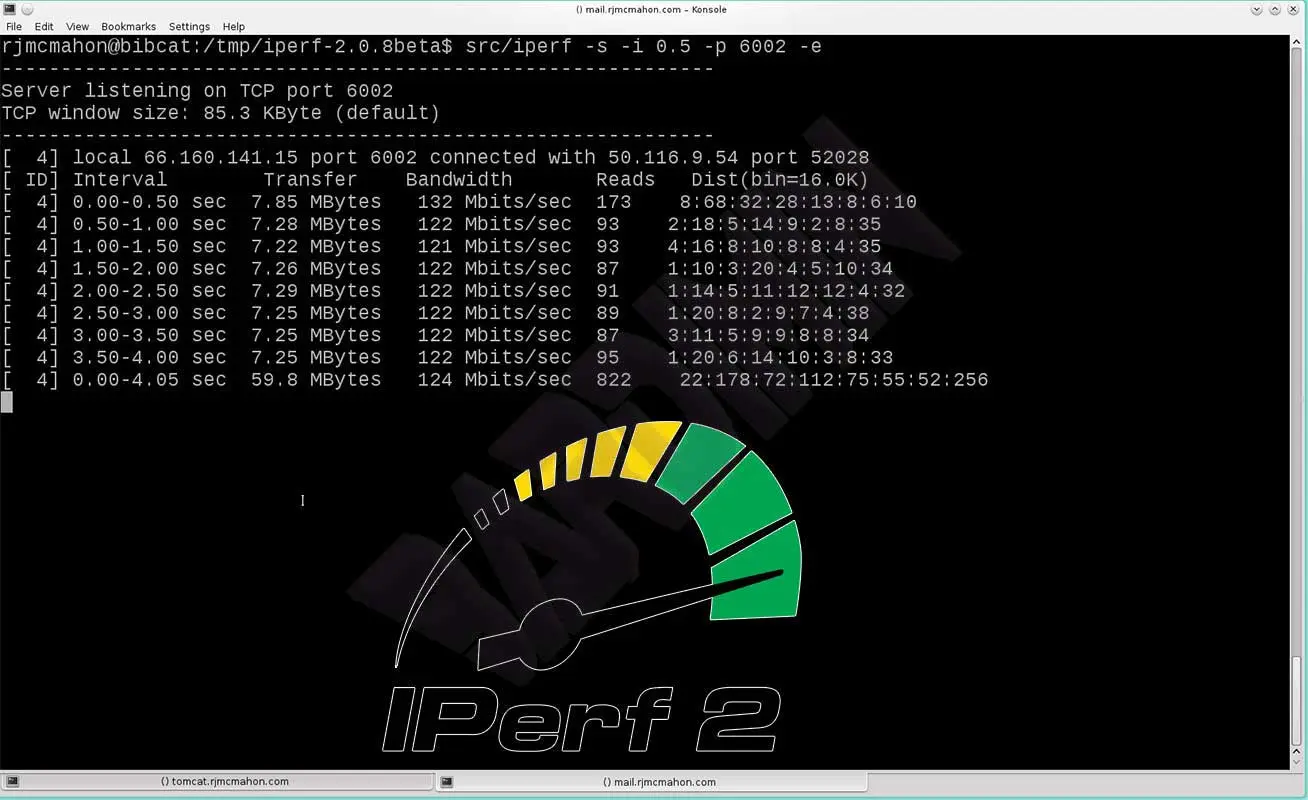Open the File menu
The height and width of the screenshot is (800, 1308).
(x=14, y=26)
